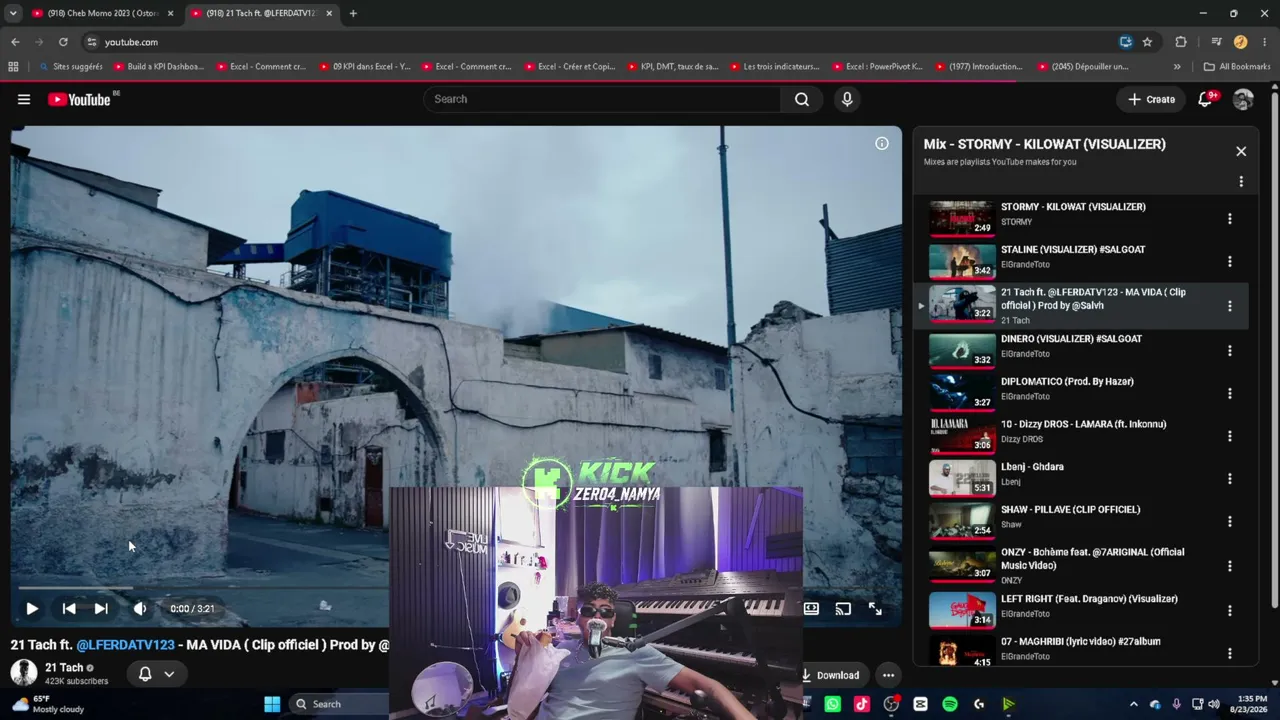The height and width of the screenshot is (720, 1280).
Task: Open the 21 Tach channel avatar
Action: 24,673
